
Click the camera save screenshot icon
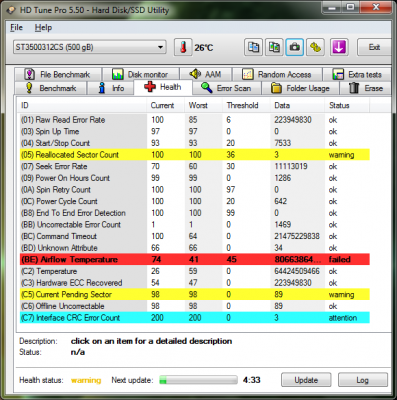[295, 47]
